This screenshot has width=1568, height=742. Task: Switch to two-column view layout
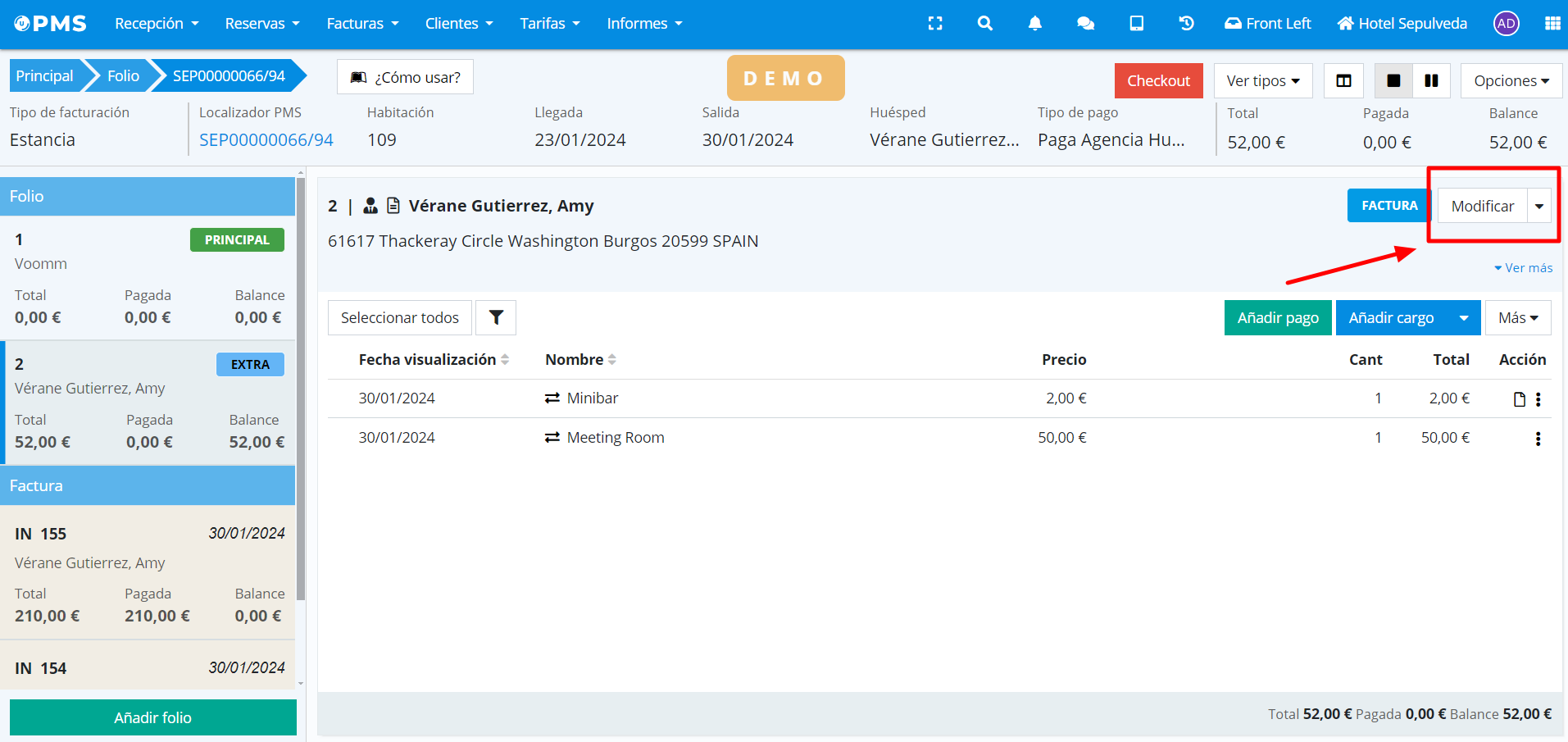click(1431, 81)
